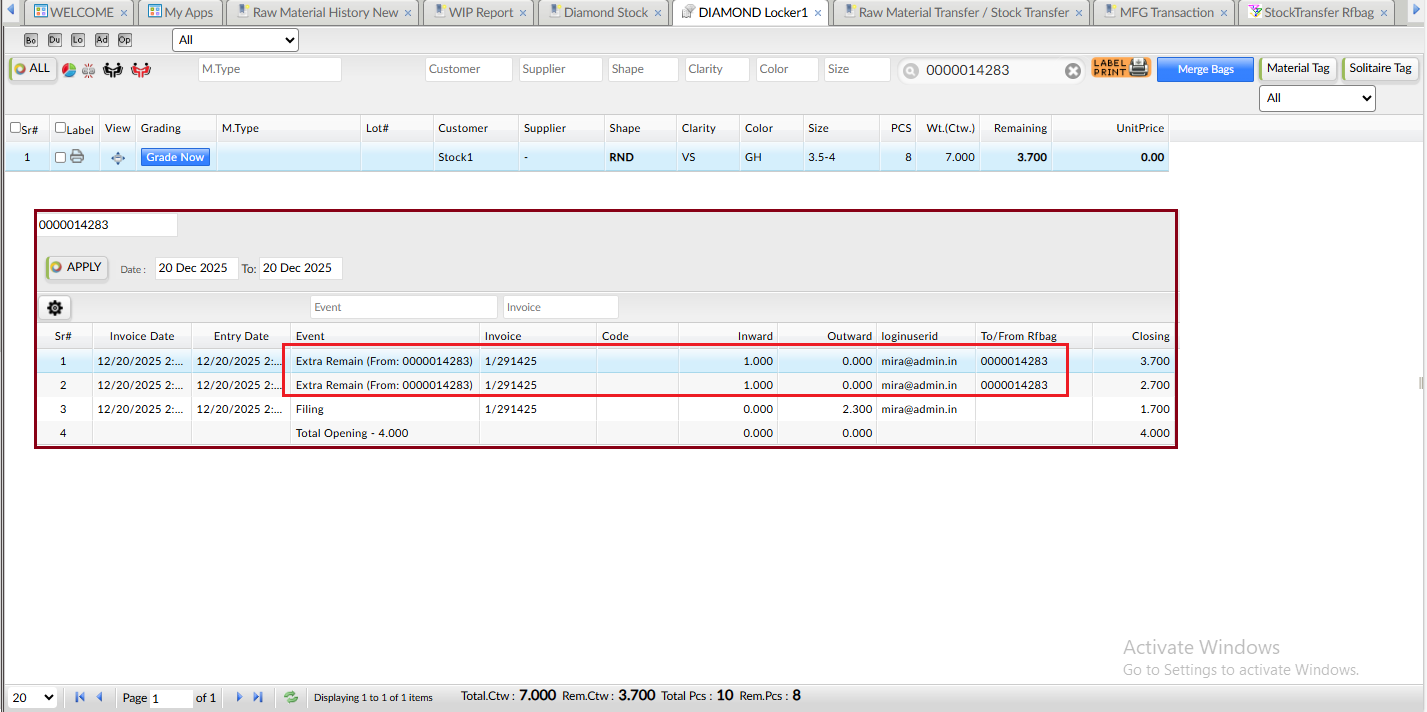
Task: Open the top-left All dropdown
Action: [235, 40]
